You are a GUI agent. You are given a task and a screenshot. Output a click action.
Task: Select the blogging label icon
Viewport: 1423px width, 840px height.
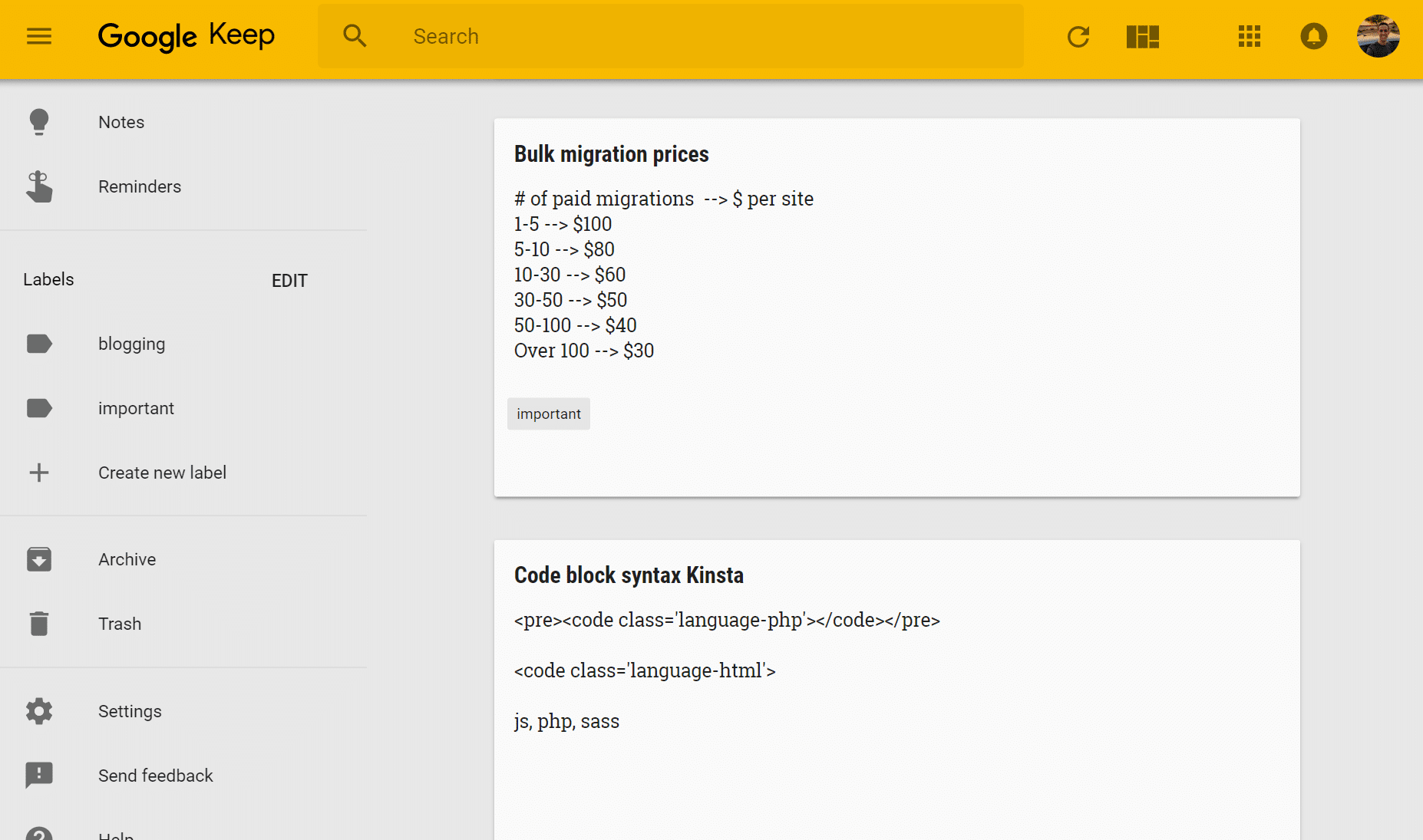click(39, 344)
